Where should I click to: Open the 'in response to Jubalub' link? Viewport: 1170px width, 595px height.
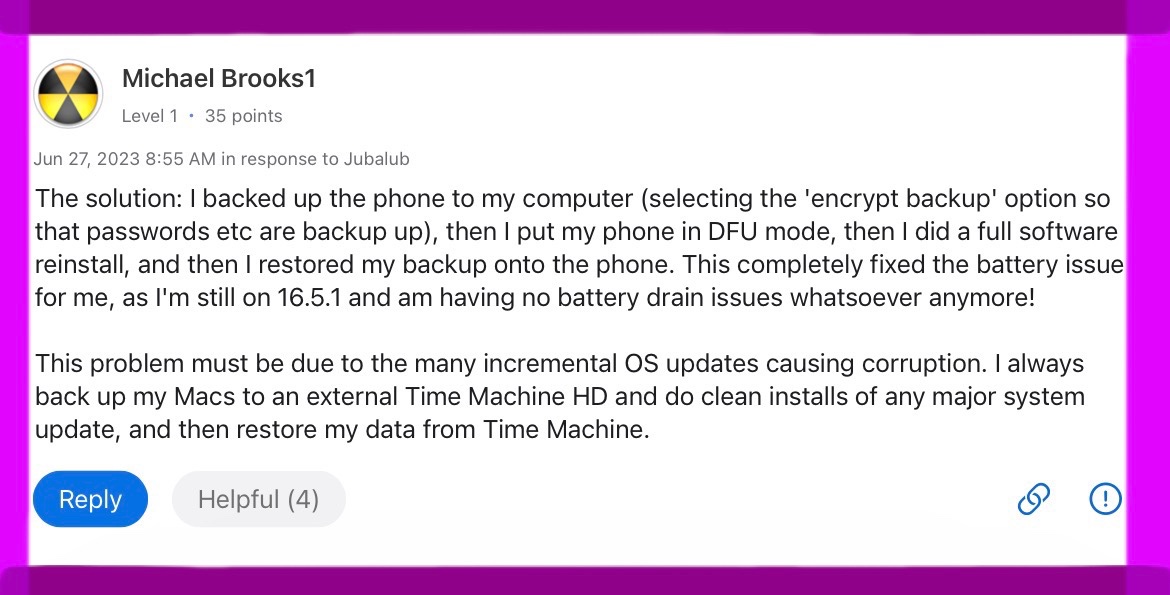point(315,159)
